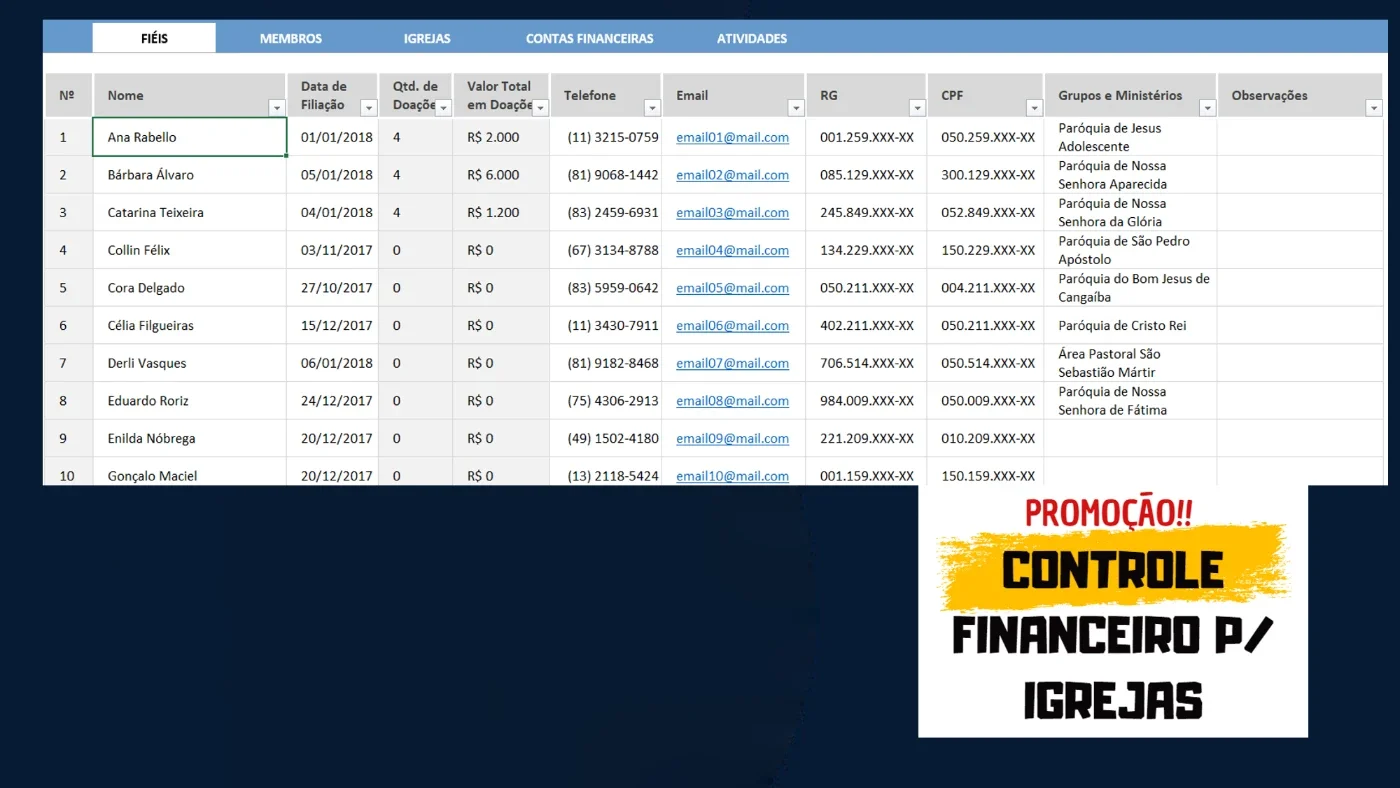The image size is (1400, 788).
Task: Follow the email08@mail.com link
Action: pyautogui.click(x=732, y=401)
